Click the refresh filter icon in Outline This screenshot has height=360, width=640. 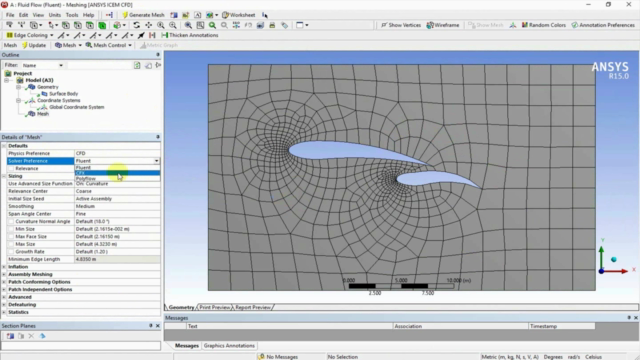tap(137, 65)
